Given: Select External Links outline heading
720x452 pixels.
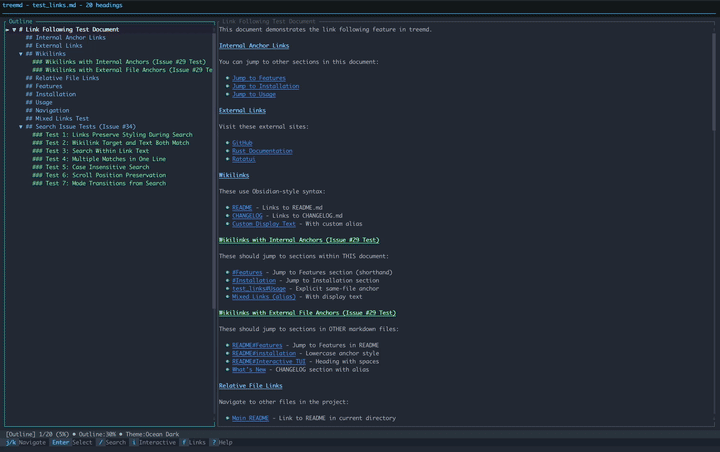Looking at the screenshot, I should 54,46.
